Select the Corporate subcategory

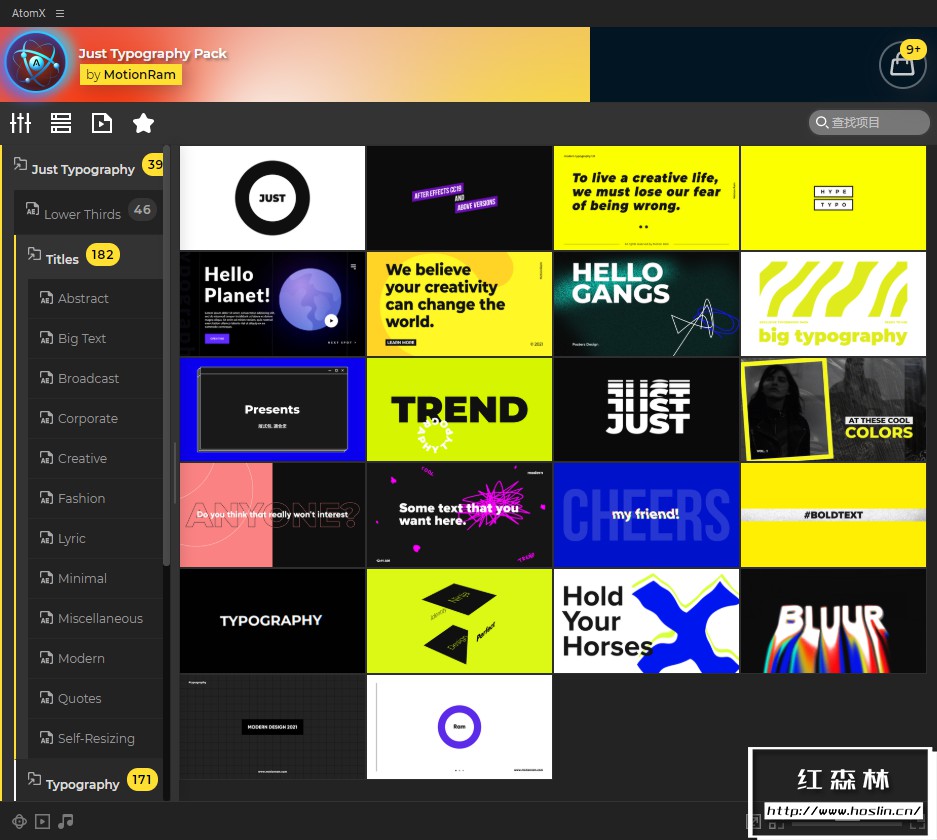(96, 418)
